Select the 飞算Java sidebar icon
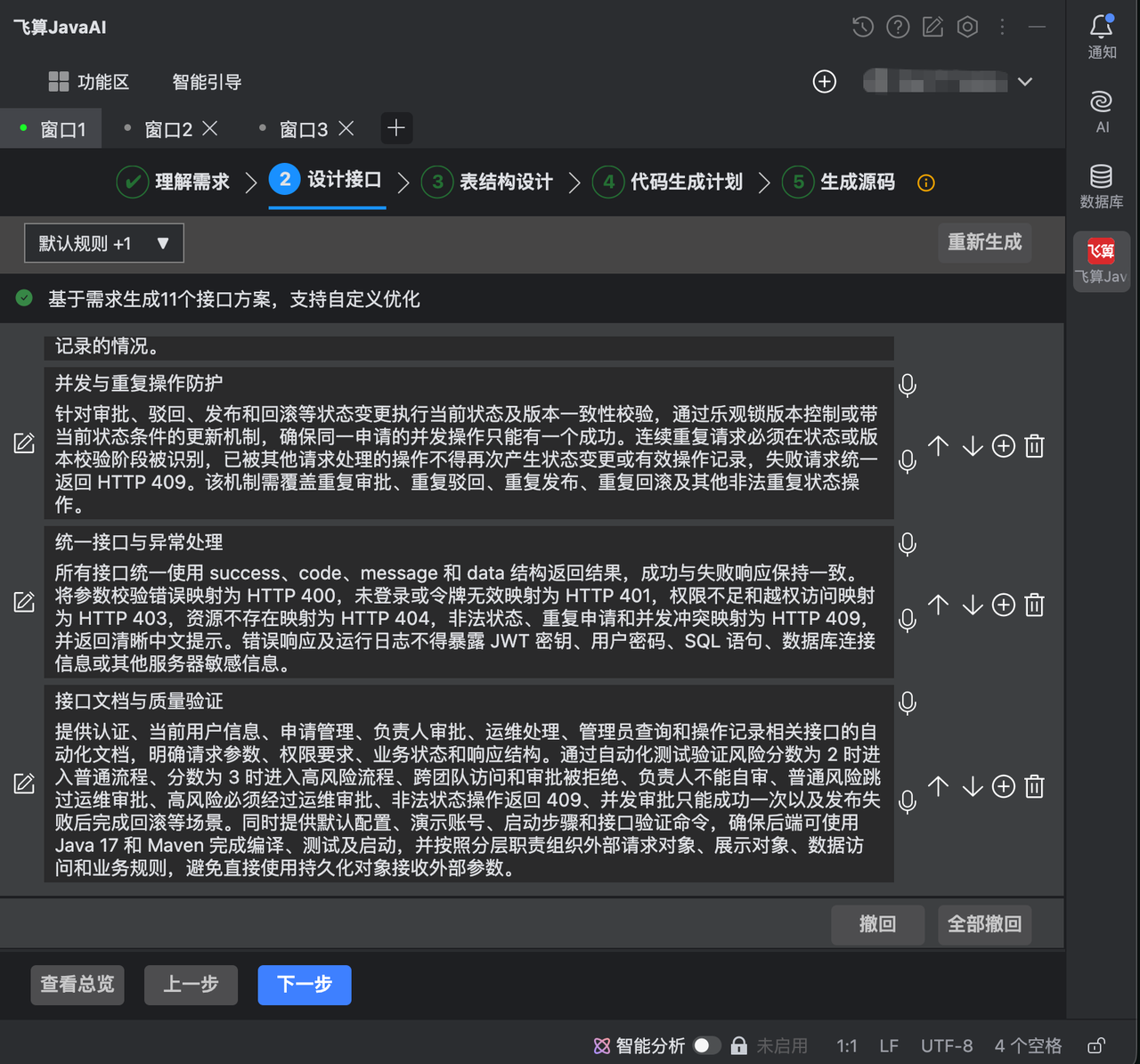Viewport: 1140px width, 1064px height. click(x=1102, y=261)
